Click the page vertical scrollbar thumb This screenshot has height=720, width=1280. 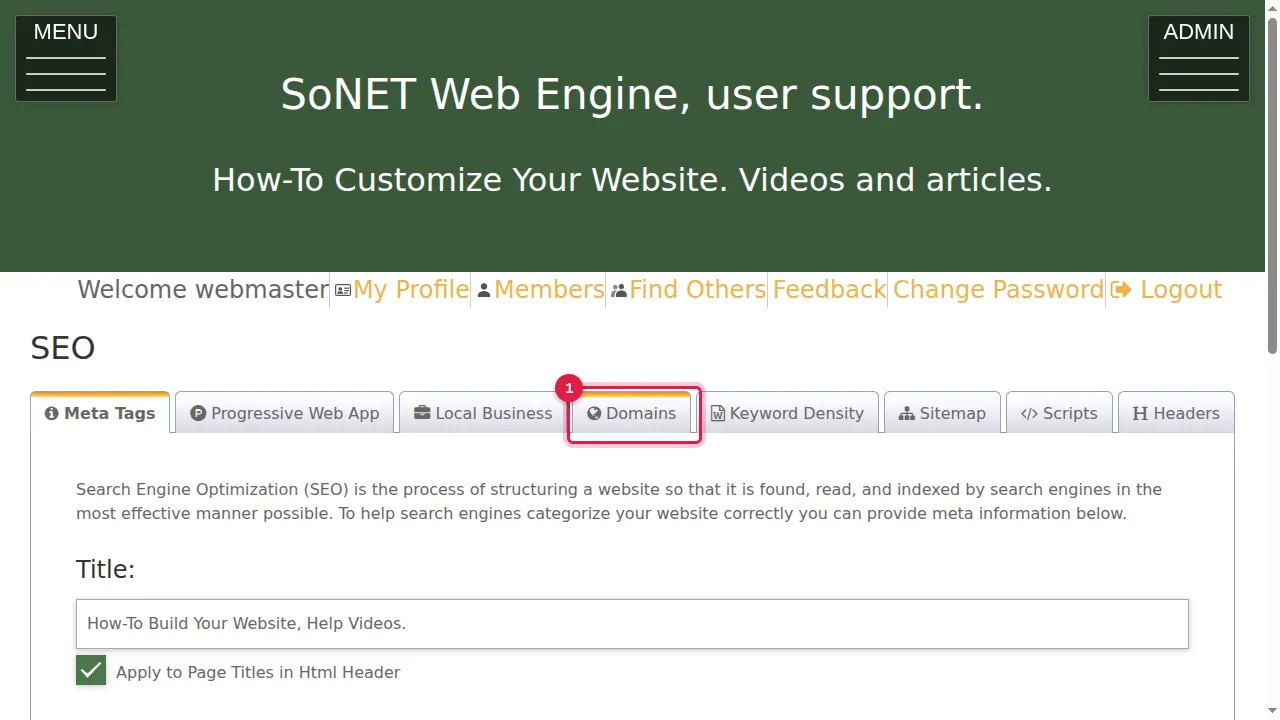coord(1272,184)
